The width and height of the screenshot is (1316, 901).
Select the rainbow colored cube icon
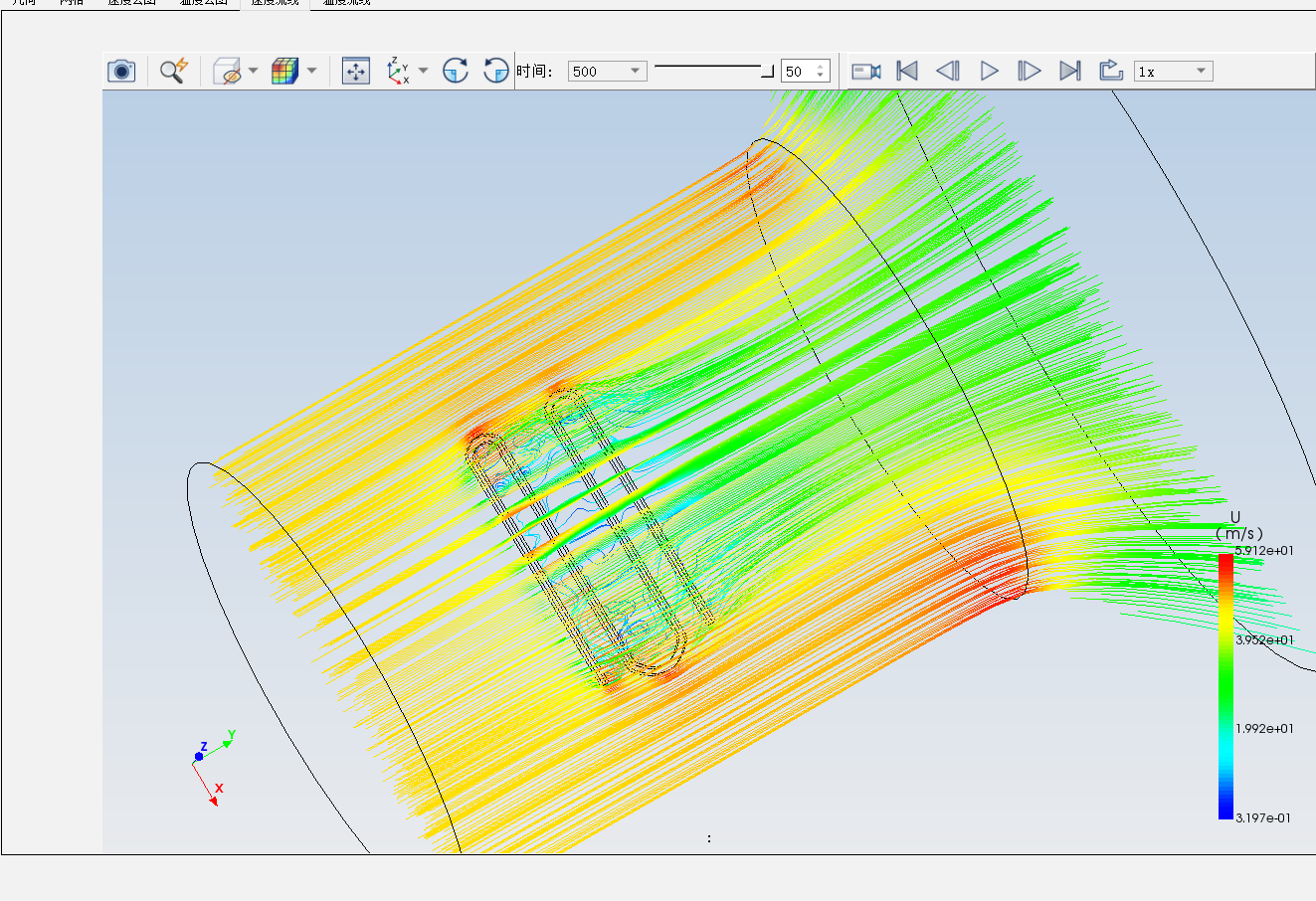[x=285, y=71]
